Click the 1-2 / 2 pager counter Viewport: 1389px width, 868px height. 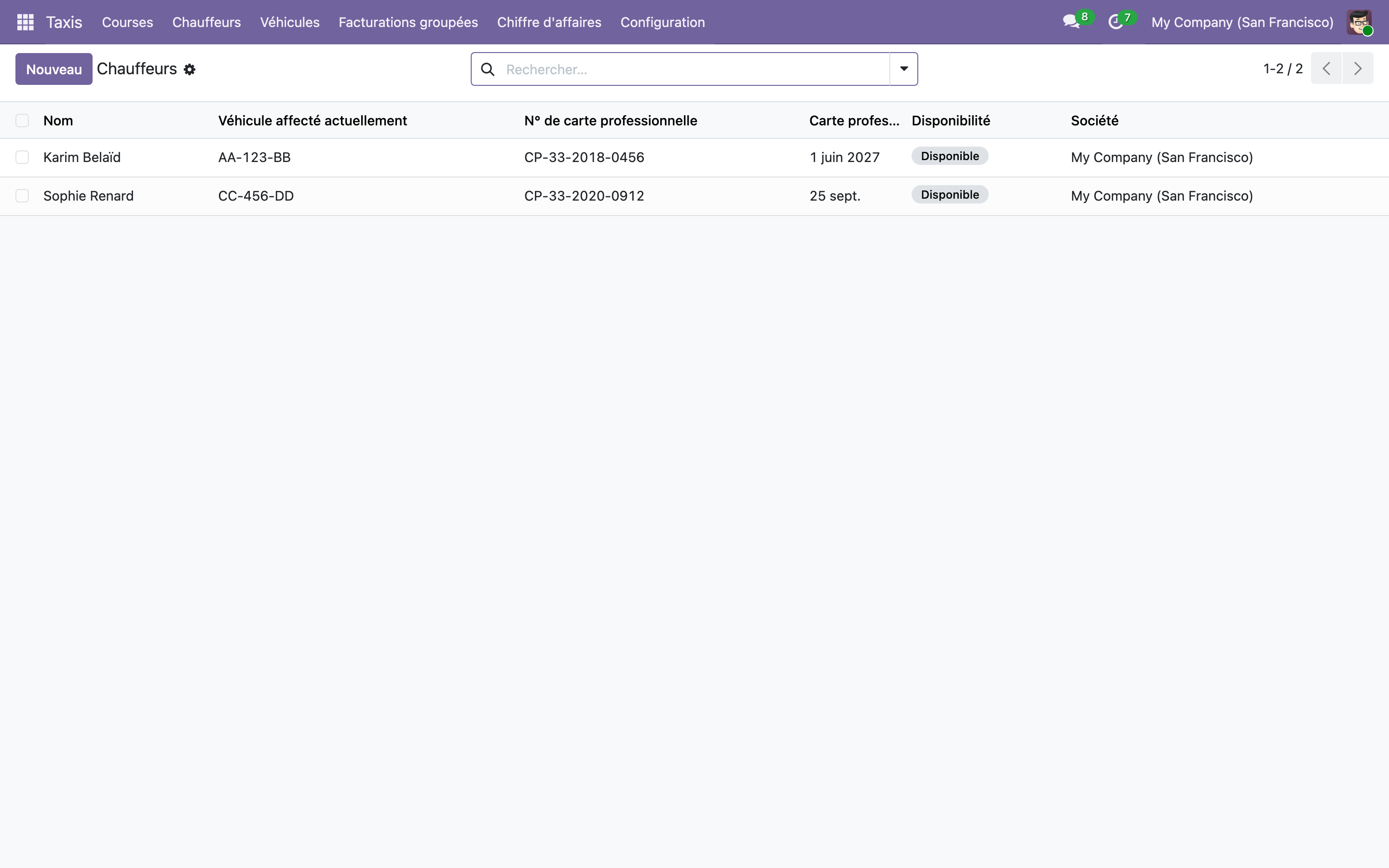pyautogui.click(x=1283, y=69)
